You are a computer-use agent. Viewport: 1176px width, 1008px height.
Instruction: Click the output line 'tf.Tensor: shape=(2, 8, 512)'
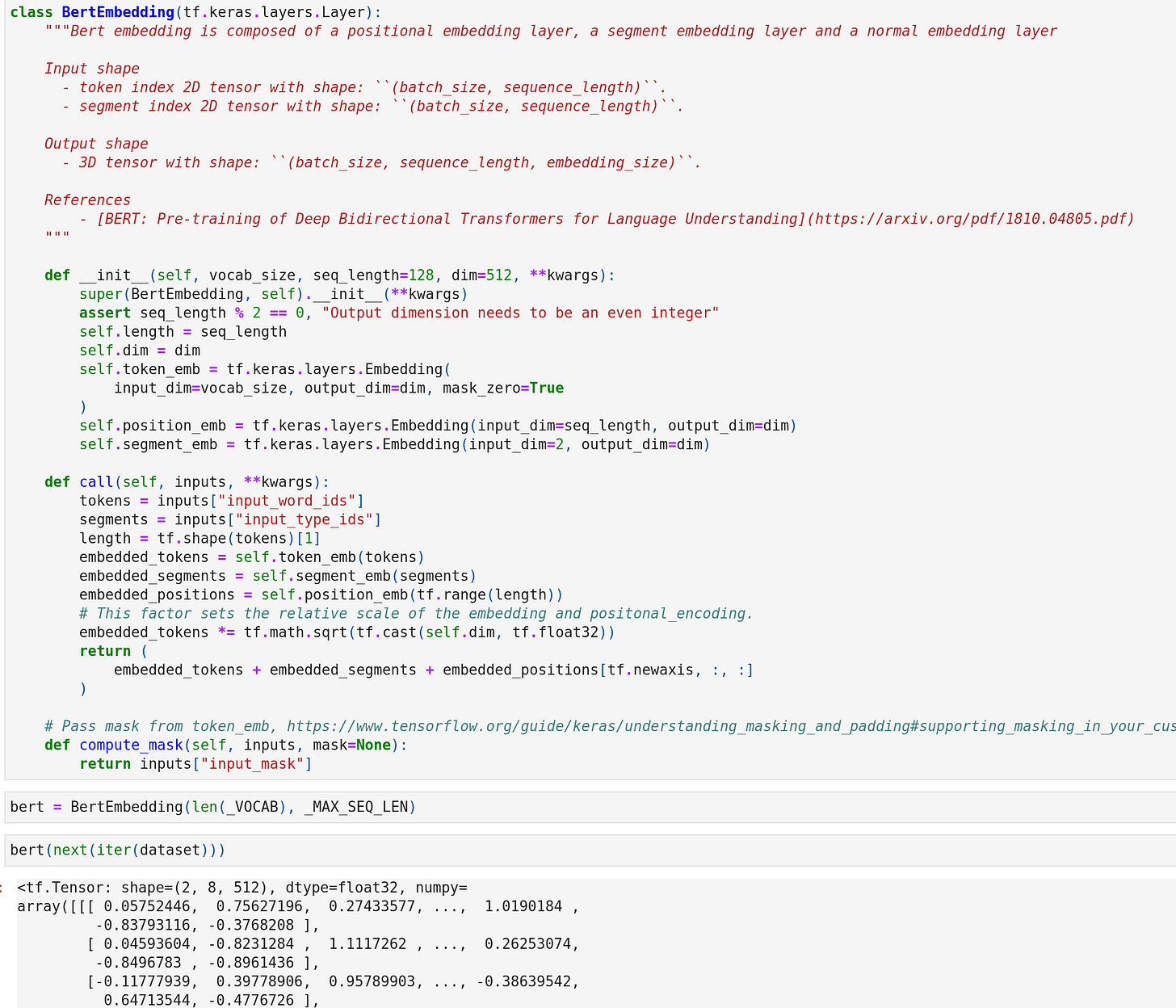point(242,888)
